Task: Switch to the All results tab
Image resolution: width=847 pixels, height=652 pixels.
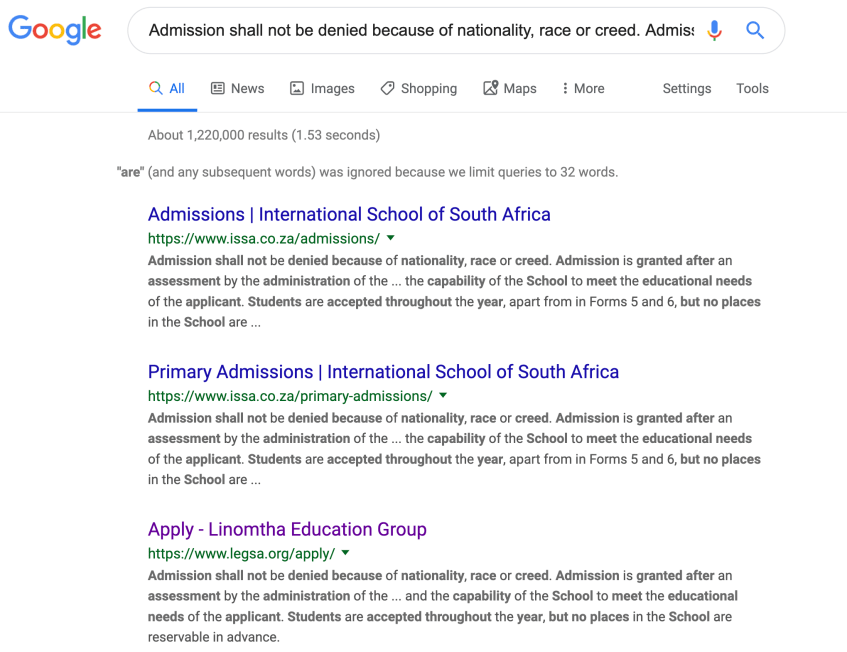Action: 167,88
